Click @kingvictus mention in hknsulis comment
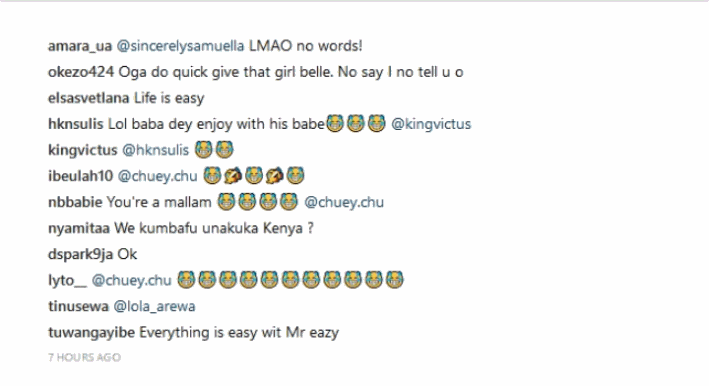 431,124
